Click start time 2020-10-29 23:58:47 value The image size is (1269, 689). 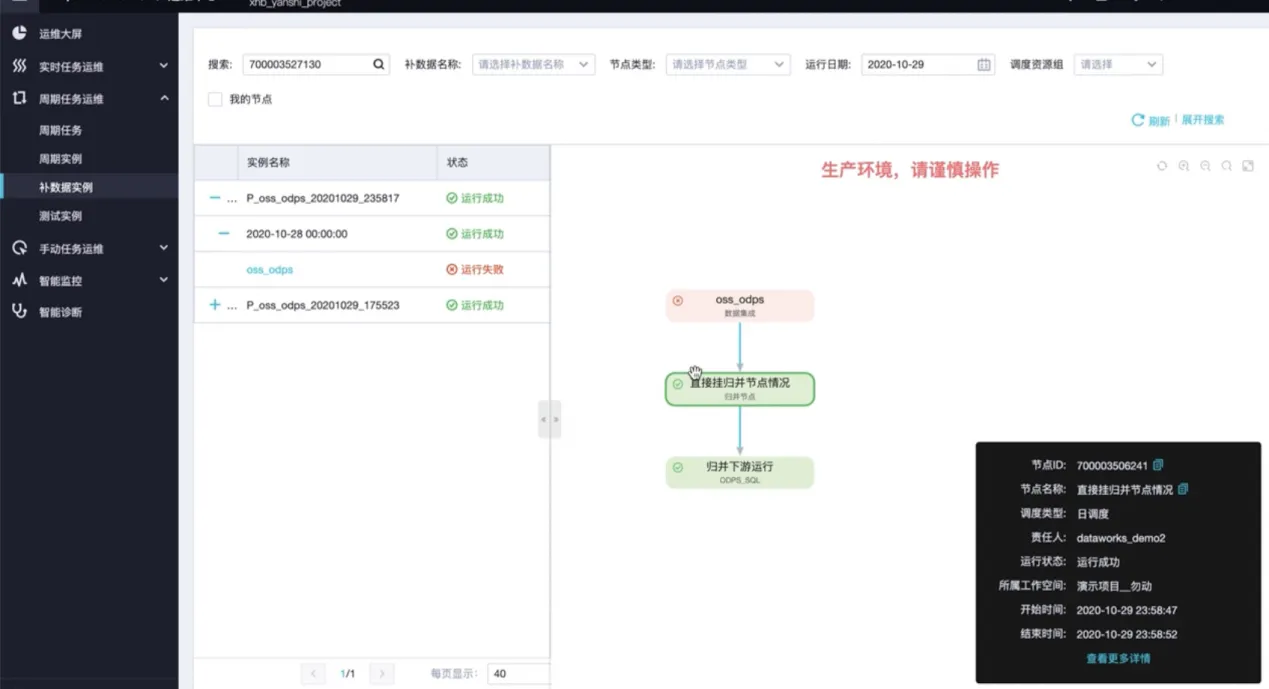[1126, 610]
